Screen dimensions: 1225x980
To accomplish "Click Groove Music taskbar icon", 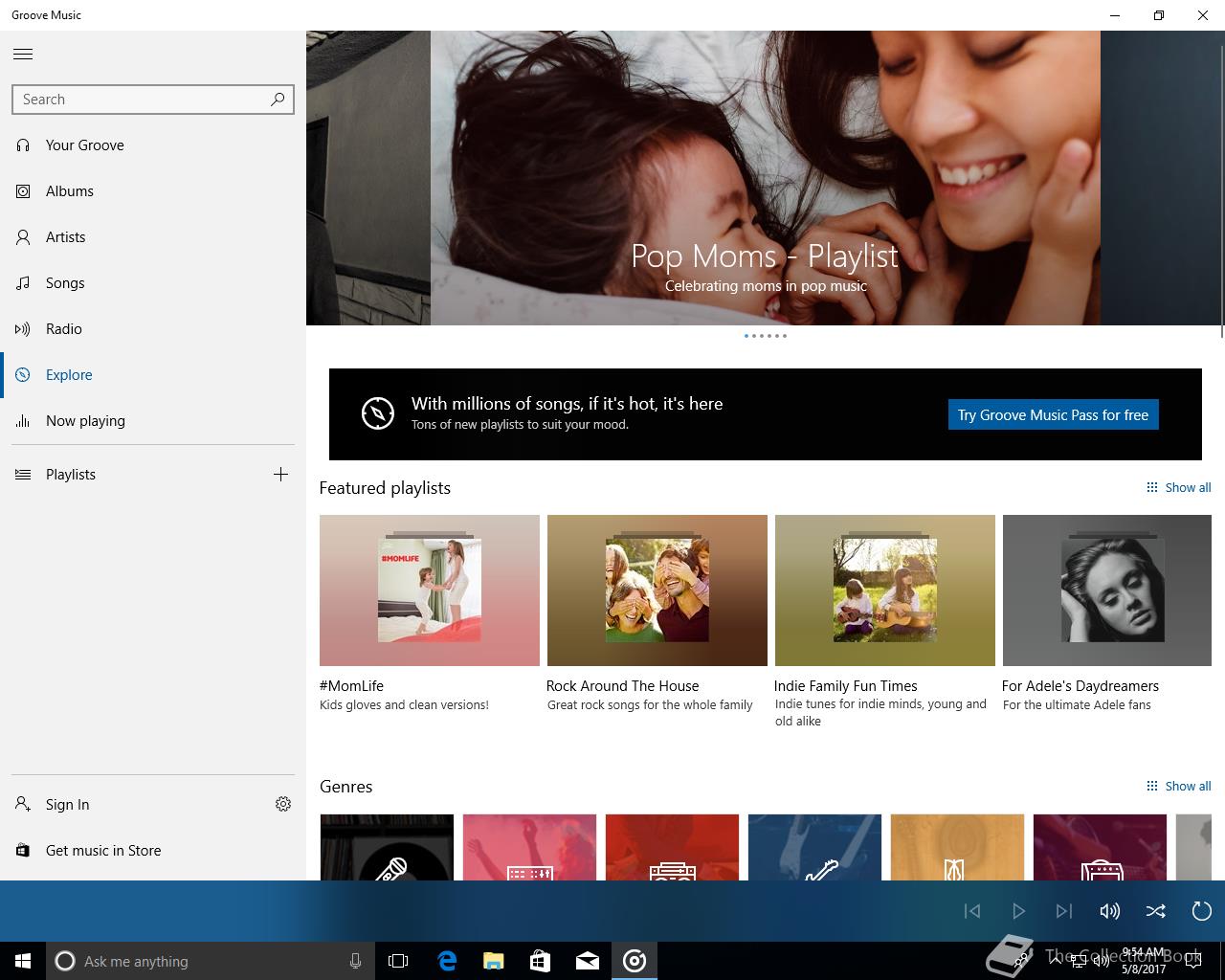I will pyautogui.click(x=635, y=961).
